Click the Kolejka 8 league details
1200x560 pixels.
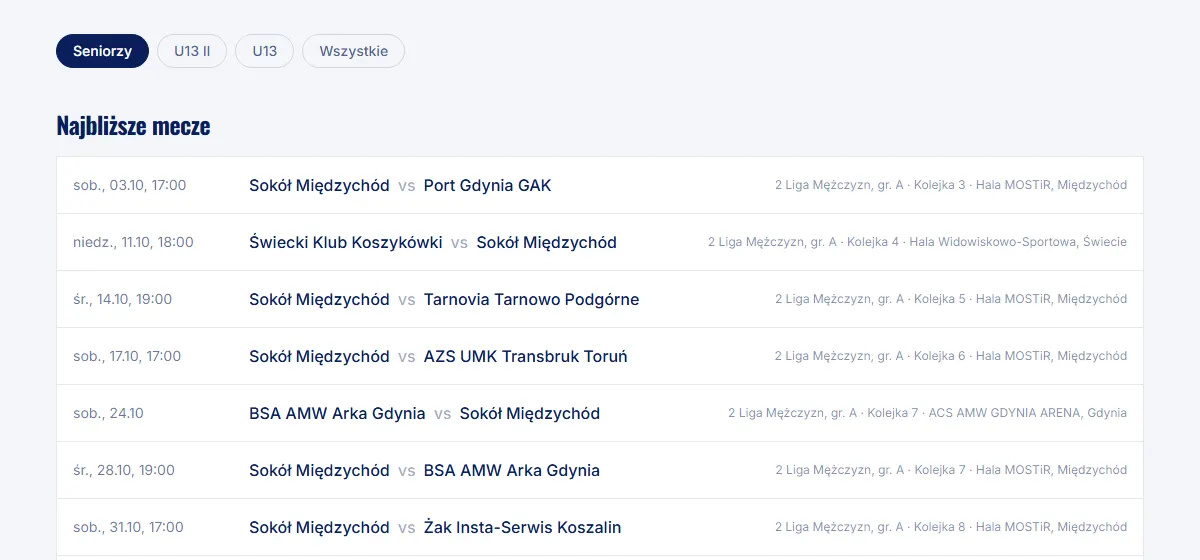[x=951, y=527]
